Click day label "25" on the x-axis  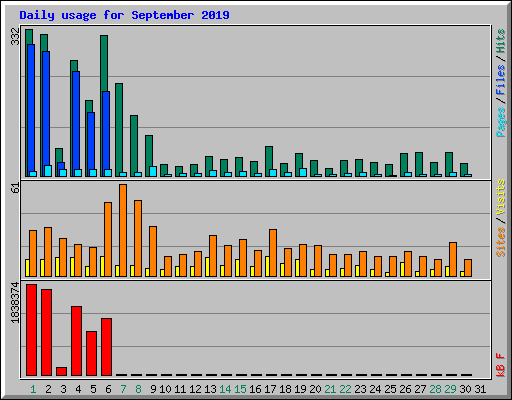(x=390, y=389)
